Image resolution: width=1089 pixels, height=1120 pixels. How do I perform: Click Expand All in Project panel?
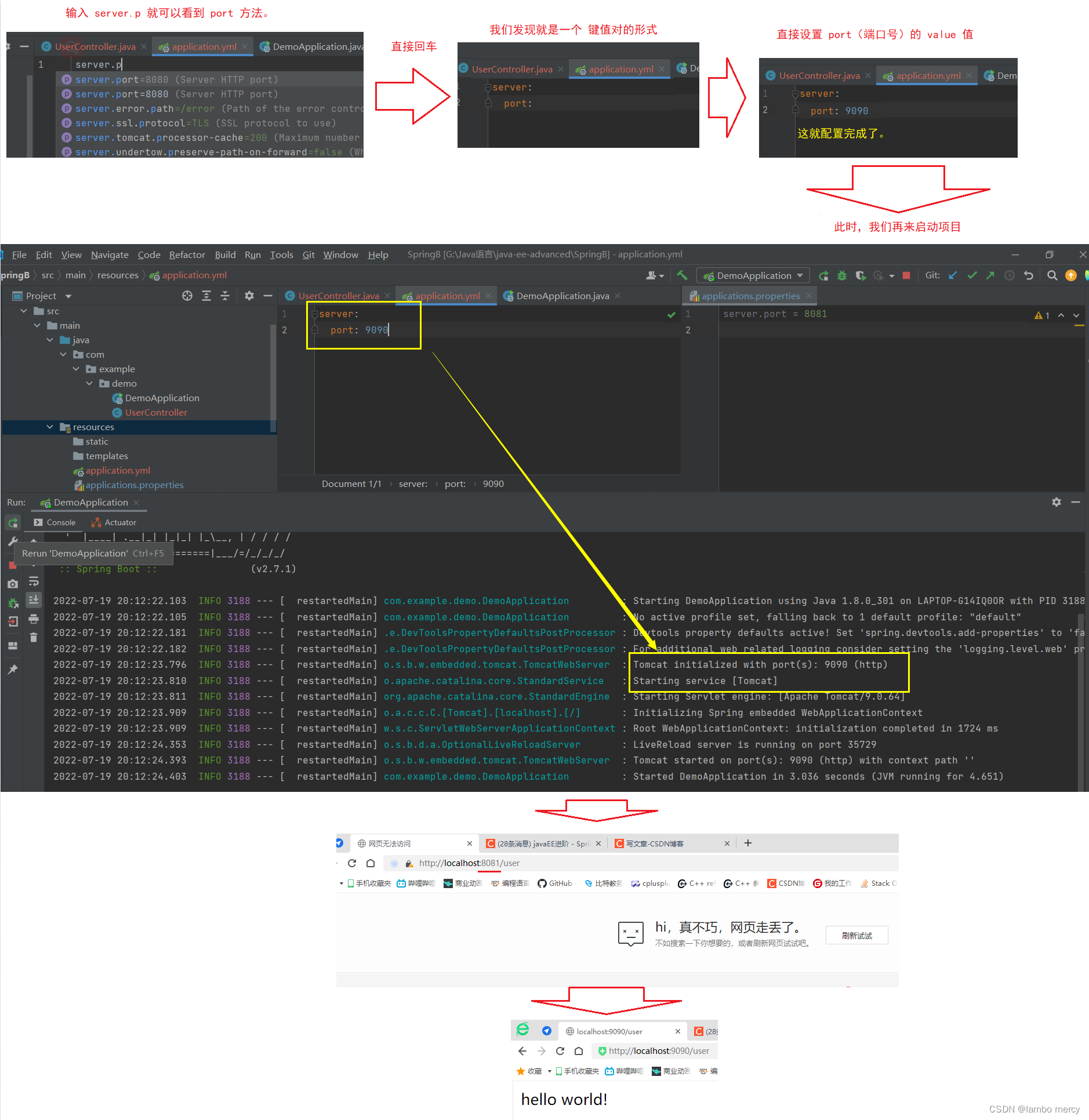pos(206,296)
